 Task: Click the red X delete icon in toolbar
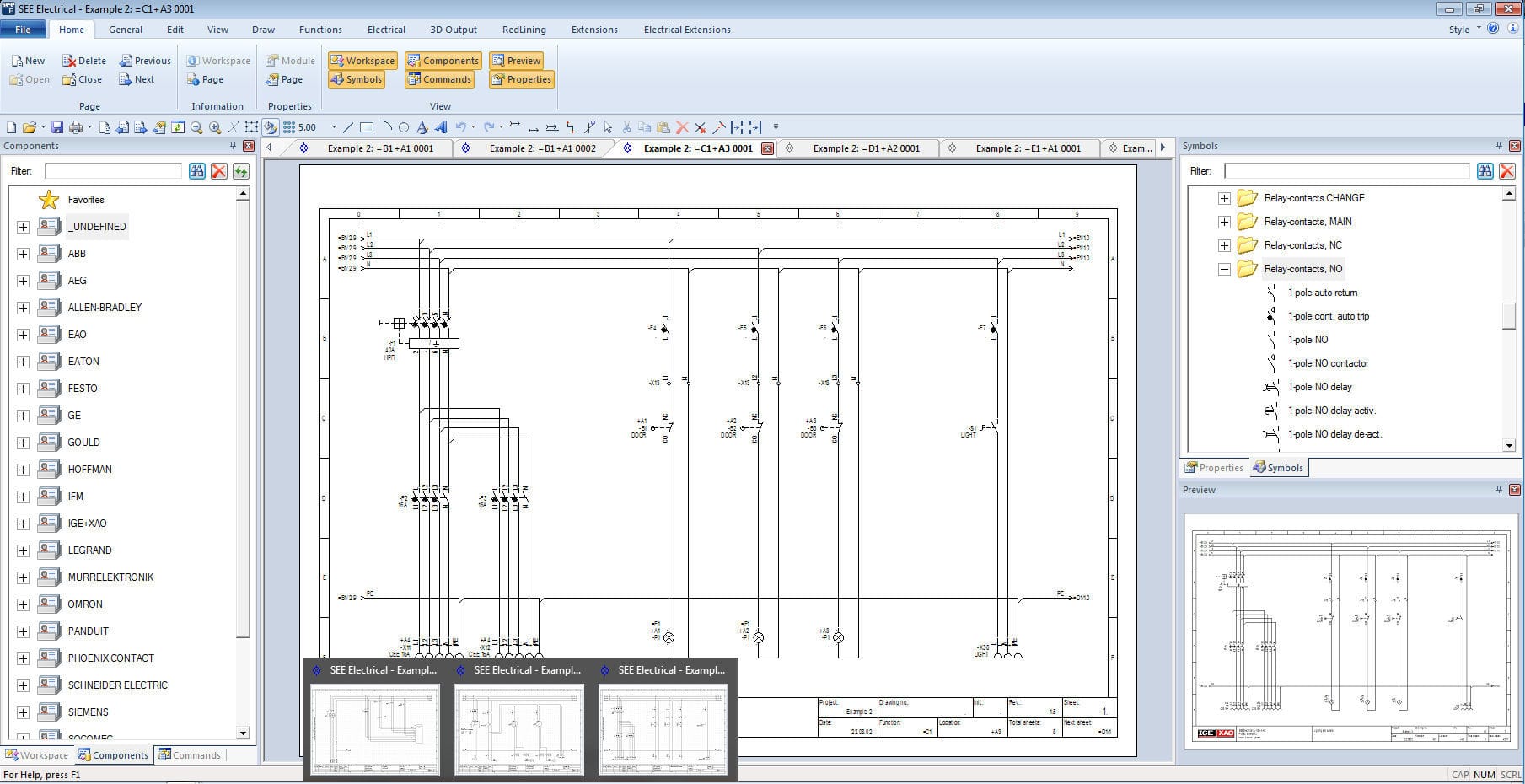682,127
